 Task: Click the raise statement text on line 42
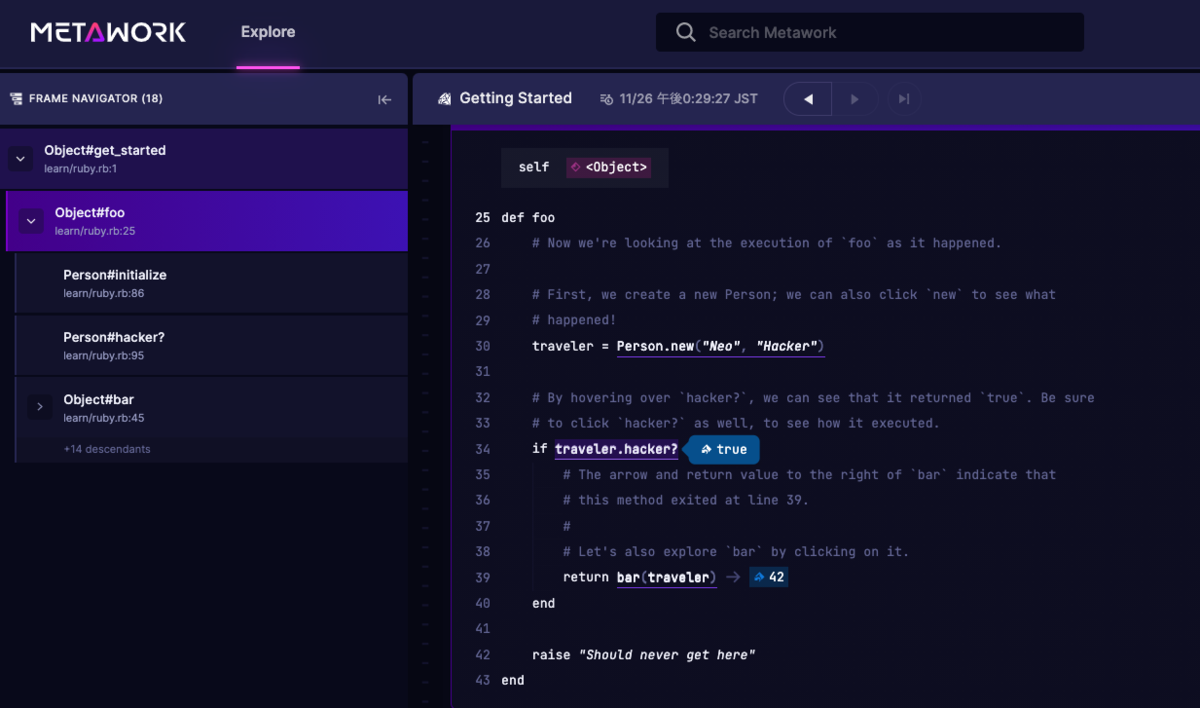(x=644, y=654)
